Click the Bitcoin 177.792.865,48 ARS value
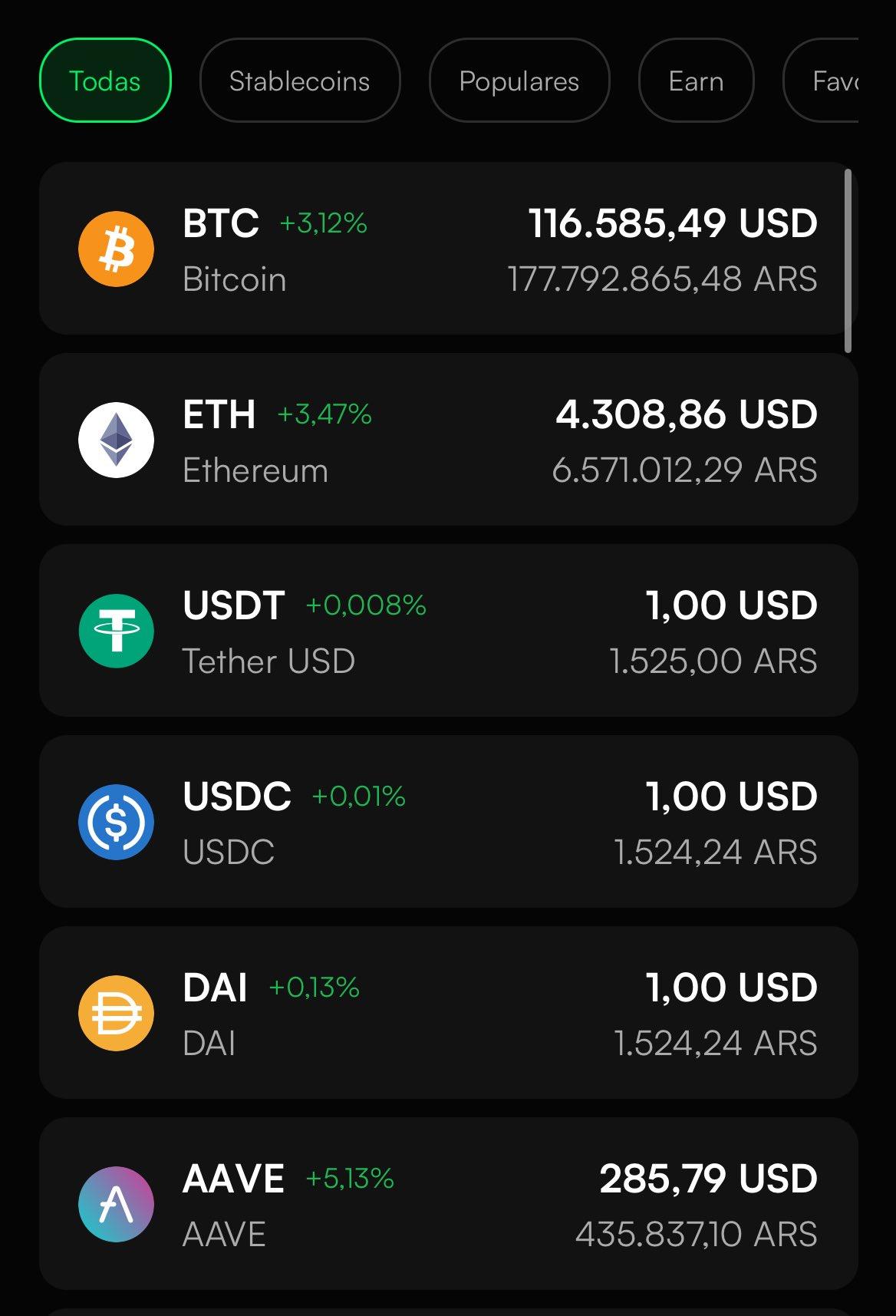 (662, 279)
